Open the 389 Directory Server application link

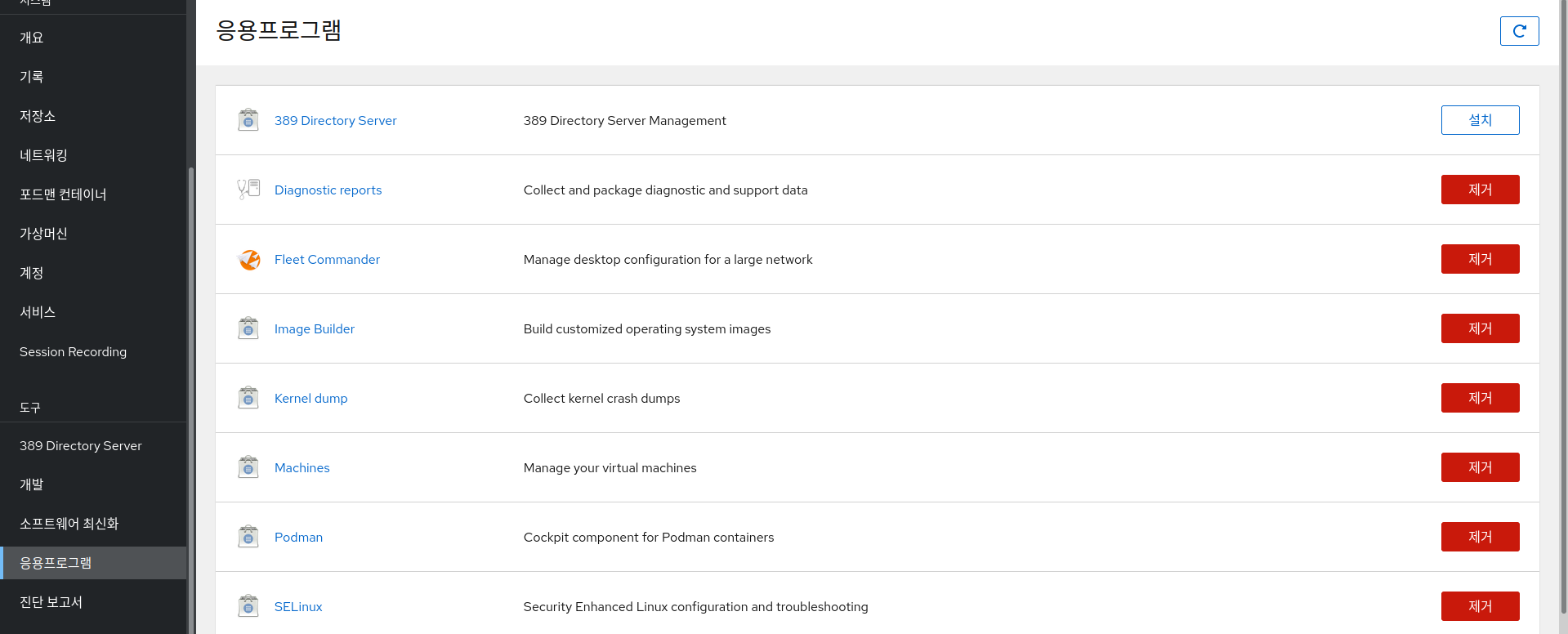[x=335, y=120]
